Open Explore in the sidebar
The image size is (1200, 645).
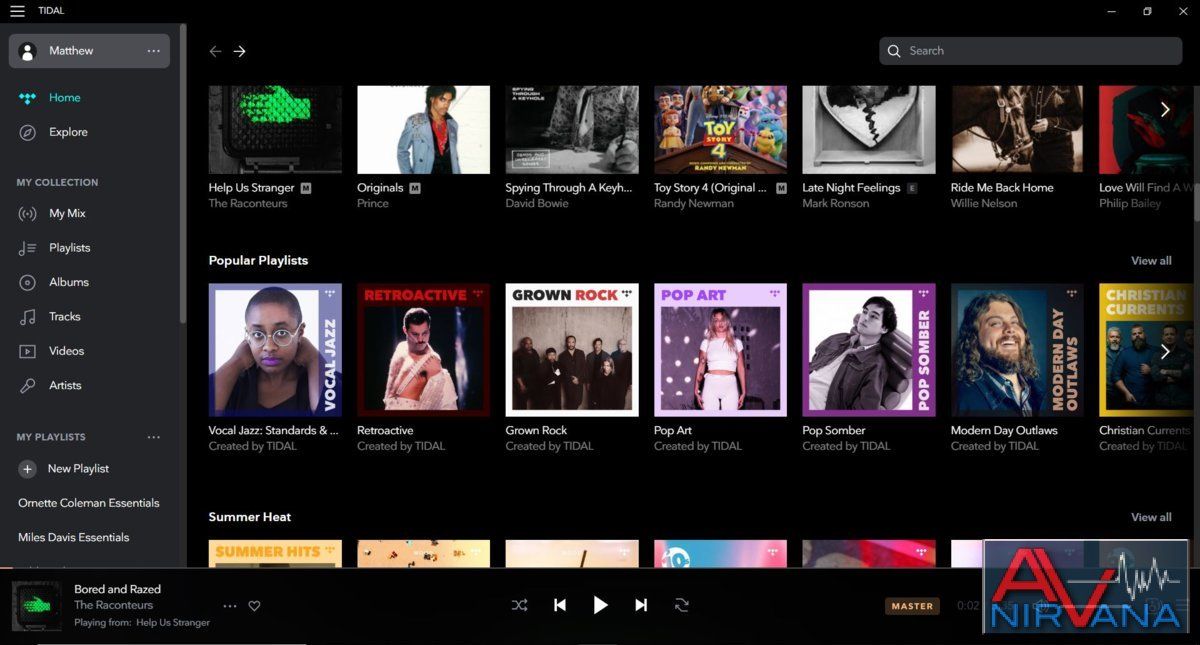click(x=68, y=132)
